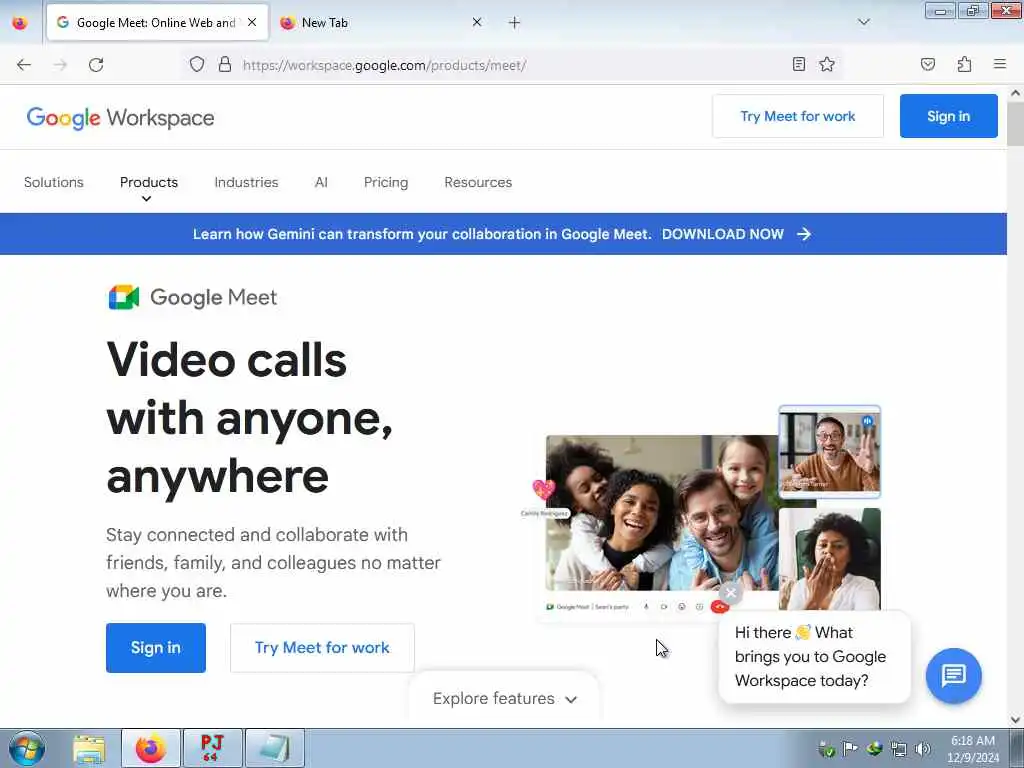The width and height of the screenshot is (1024, 768).
Task: Reload the current page
Action: 96,65
